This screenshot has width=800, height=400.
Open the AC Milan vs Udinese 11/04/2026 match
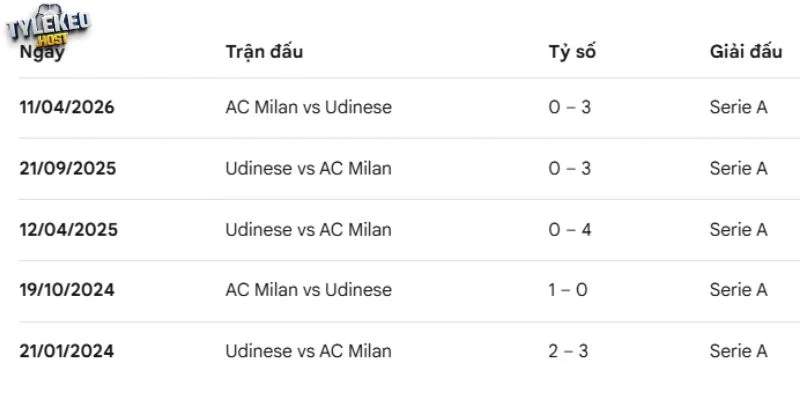click(x=309, y=107)
